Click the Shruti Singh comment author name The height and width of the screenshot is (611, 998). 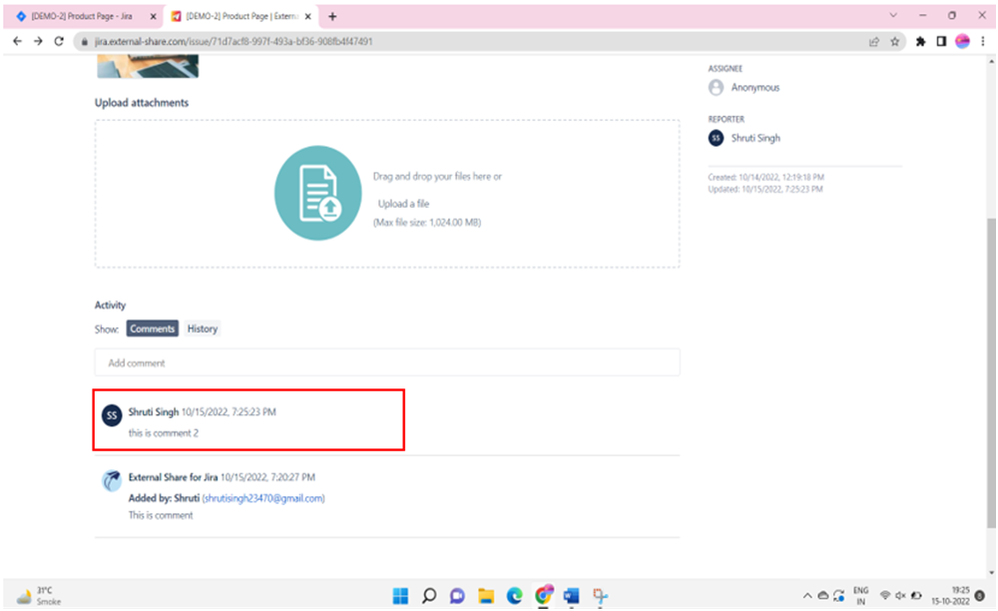(x=153, y=412)
